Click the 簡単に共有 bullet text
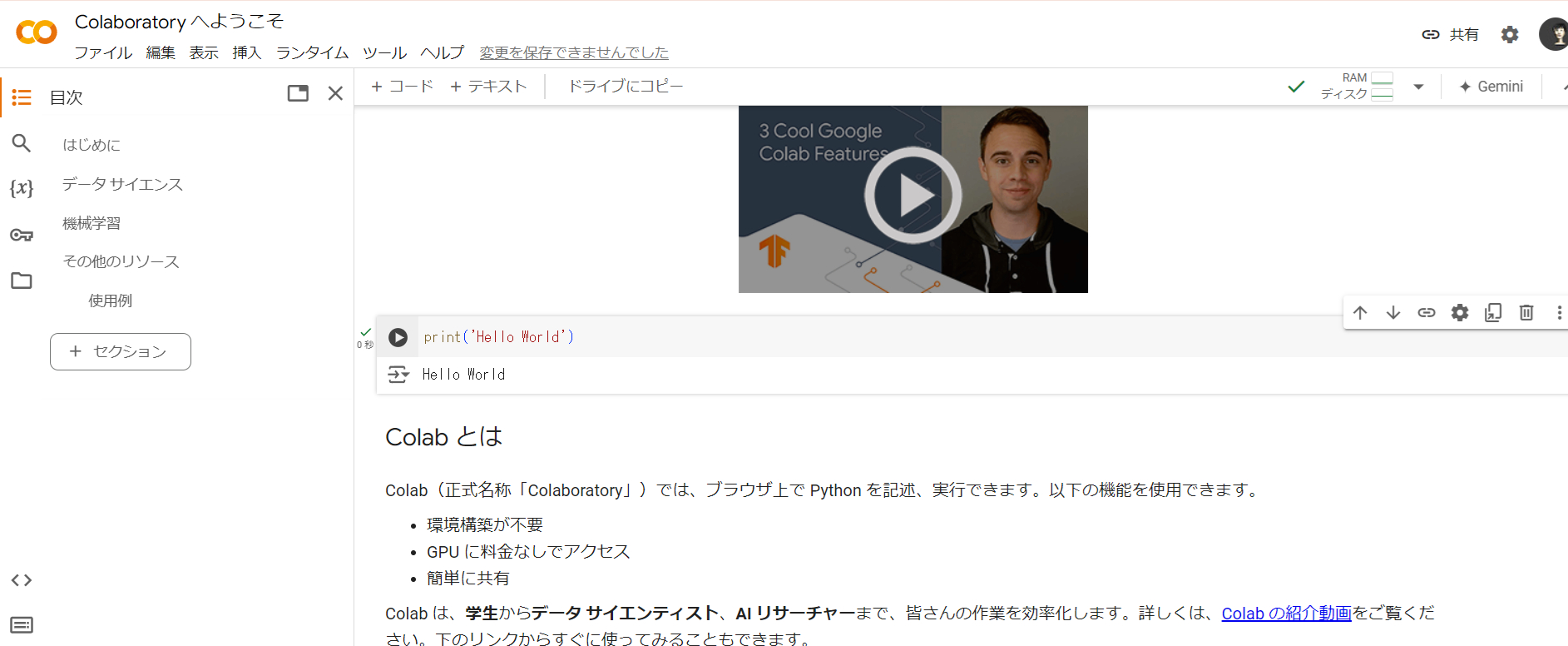Screen dimensions: 1568x646 pos(468,579)
